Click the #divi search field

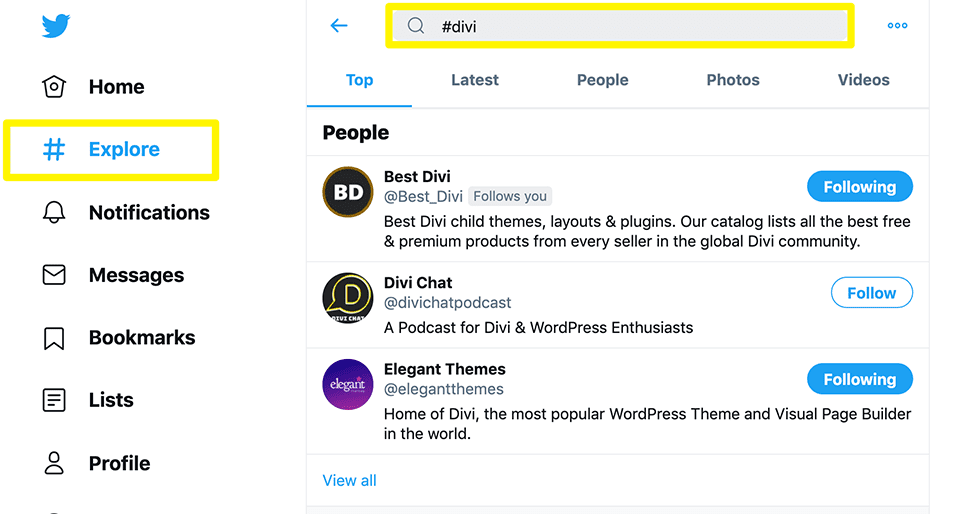(620, 27)
